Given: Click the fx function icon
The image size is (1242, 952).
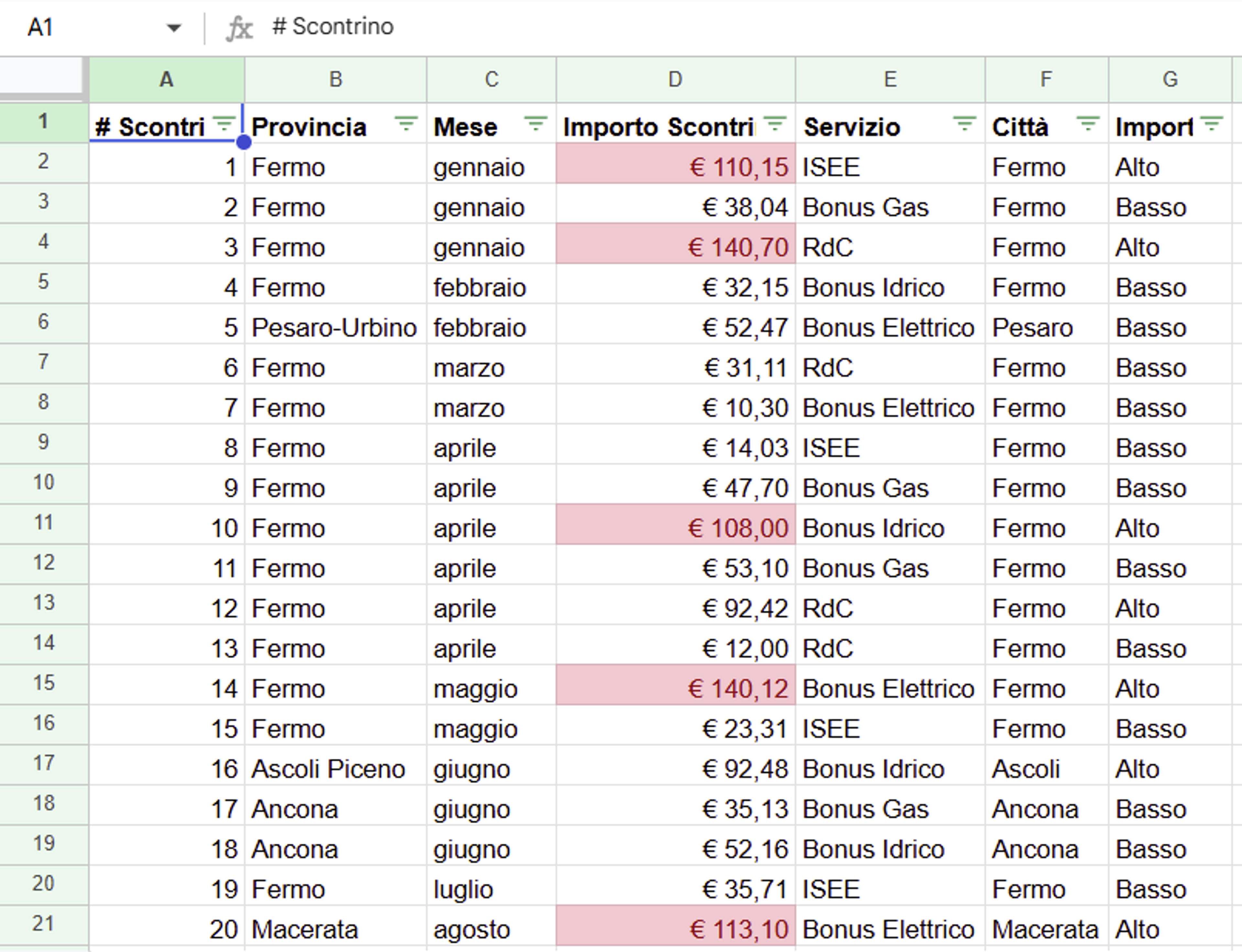Looking at the screenshot, I should pos(239,28).
